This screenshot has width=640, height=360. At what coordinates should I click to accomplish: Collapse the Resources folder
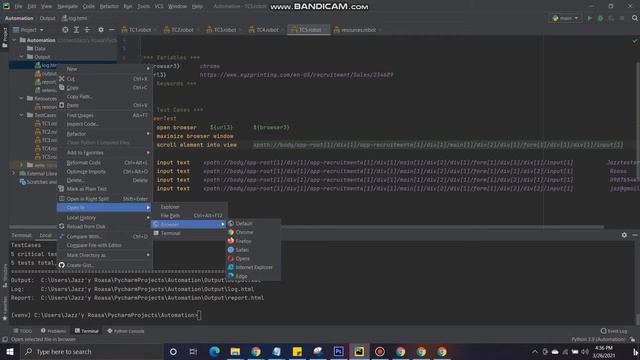click(x=21, y=98)
